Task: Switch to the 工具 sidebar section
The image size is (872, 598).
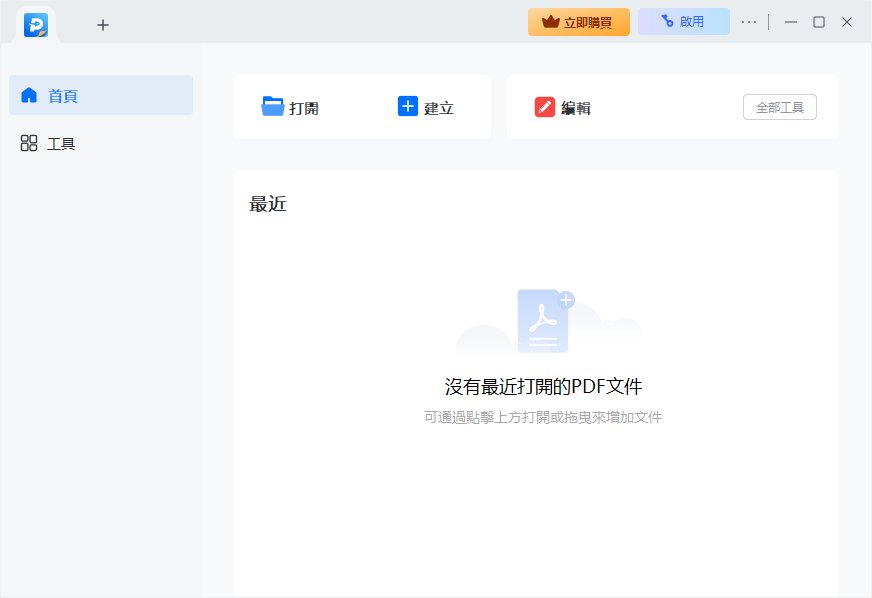Action: point(62,143)
